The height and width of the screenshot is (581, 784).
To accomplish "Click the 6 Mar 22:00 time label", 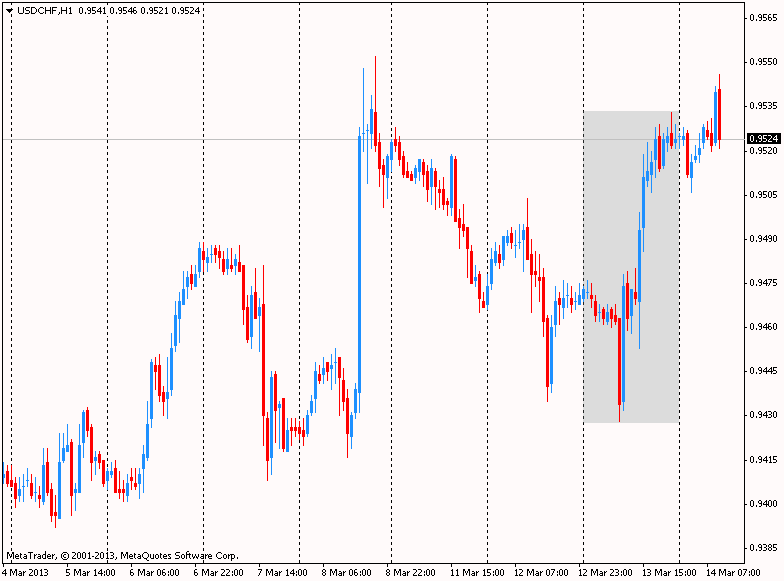I will click(x=218, y=572).
